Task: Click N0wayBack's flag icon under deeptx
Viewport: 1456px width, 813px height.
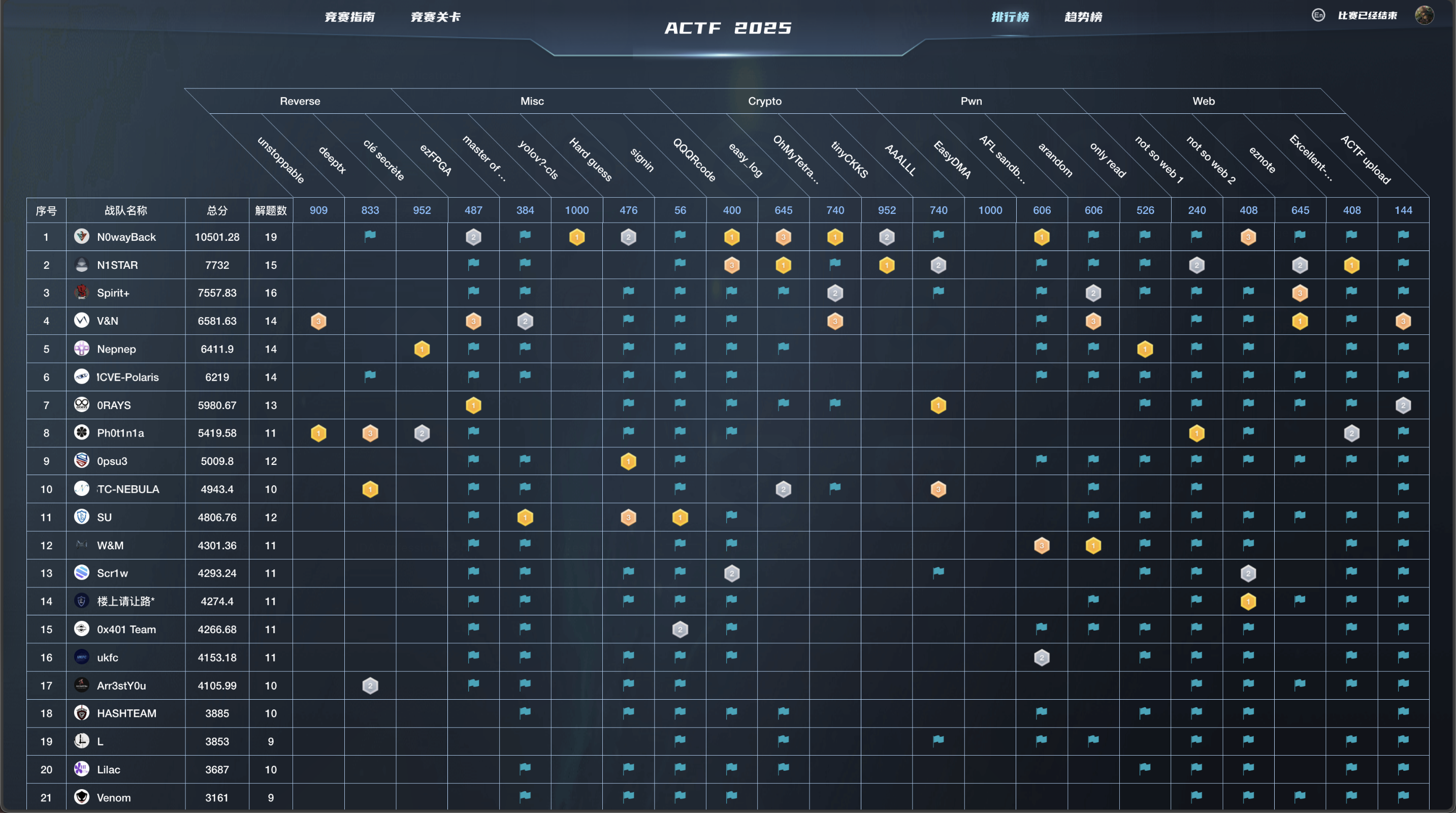Action: click(x=370, y=236)
